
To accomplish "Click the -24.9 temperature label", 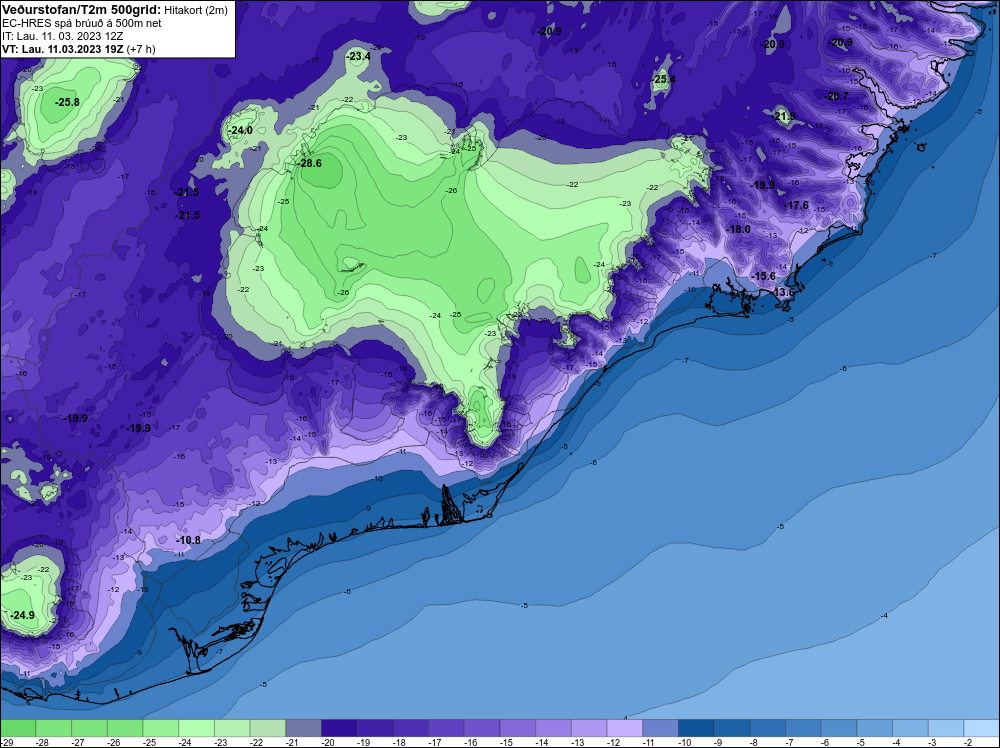I will tap(22, 615).
